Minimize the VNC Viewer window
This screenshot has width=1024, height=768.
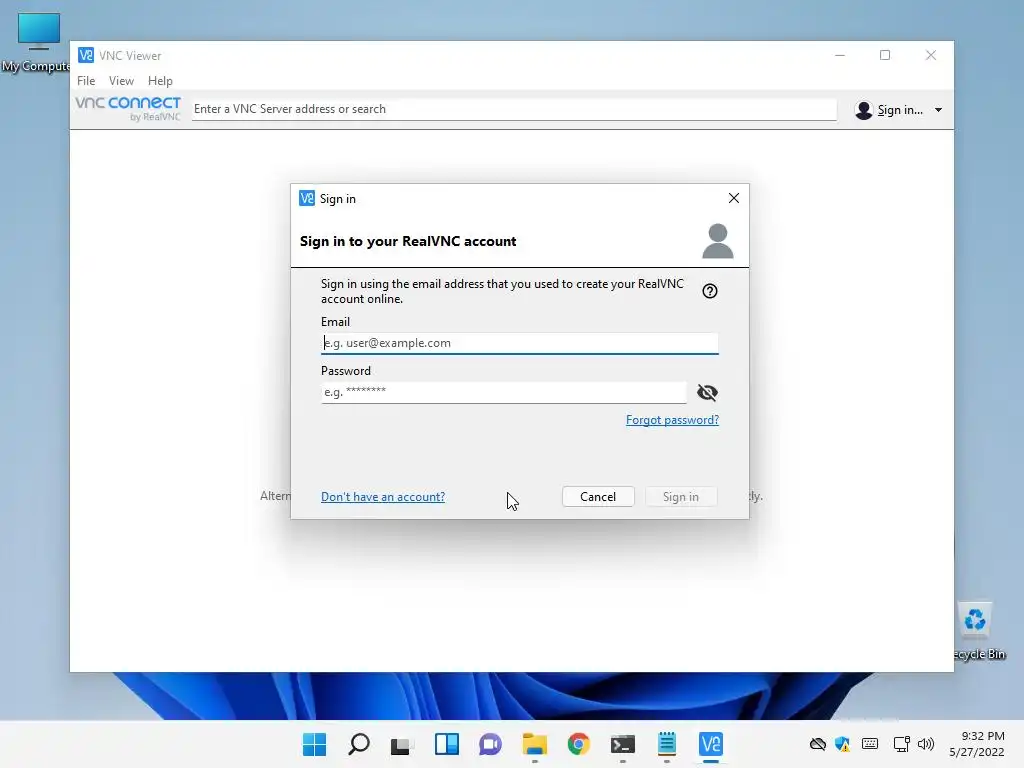click(840, 56)
